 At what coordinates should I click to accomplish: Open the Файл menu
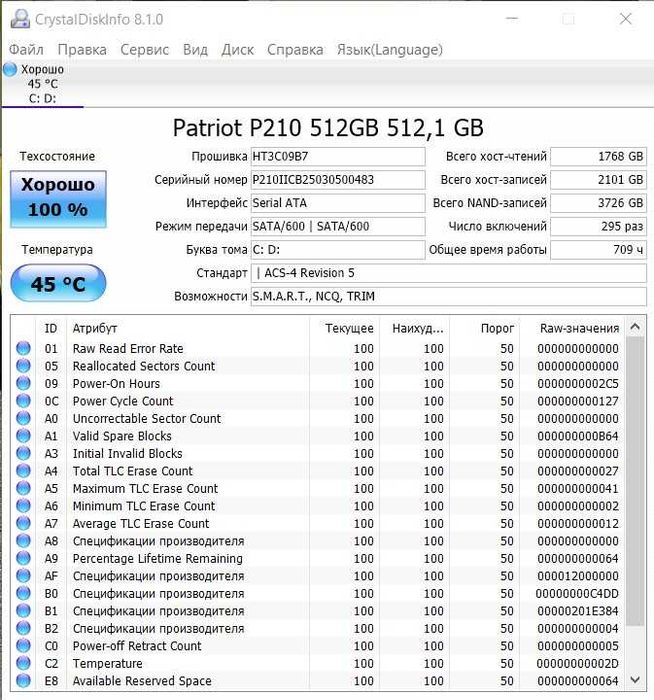tap(26, 50)
